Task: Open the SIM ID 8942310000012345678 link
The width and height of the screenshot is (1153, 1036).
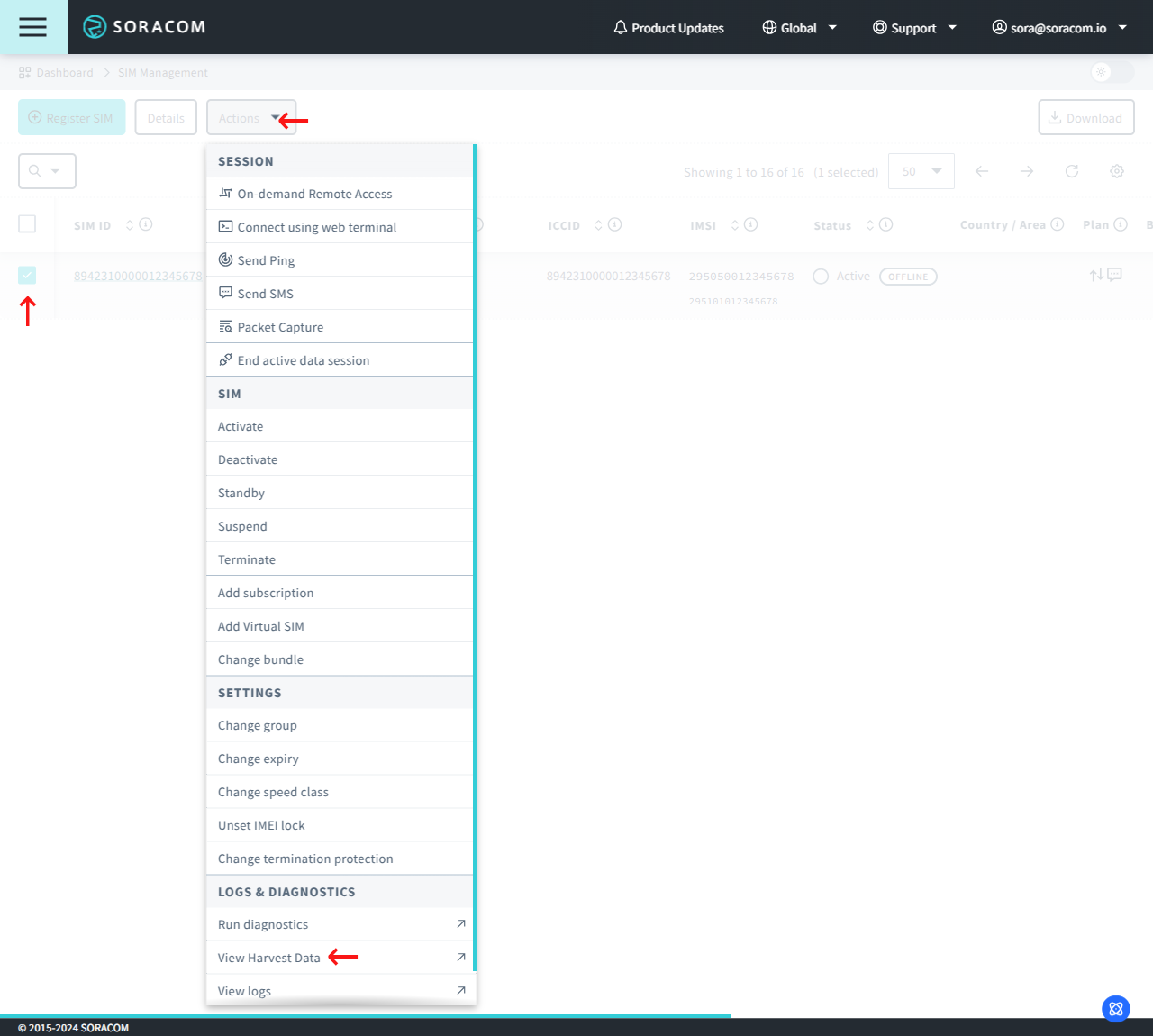Action: pos(137,276)
